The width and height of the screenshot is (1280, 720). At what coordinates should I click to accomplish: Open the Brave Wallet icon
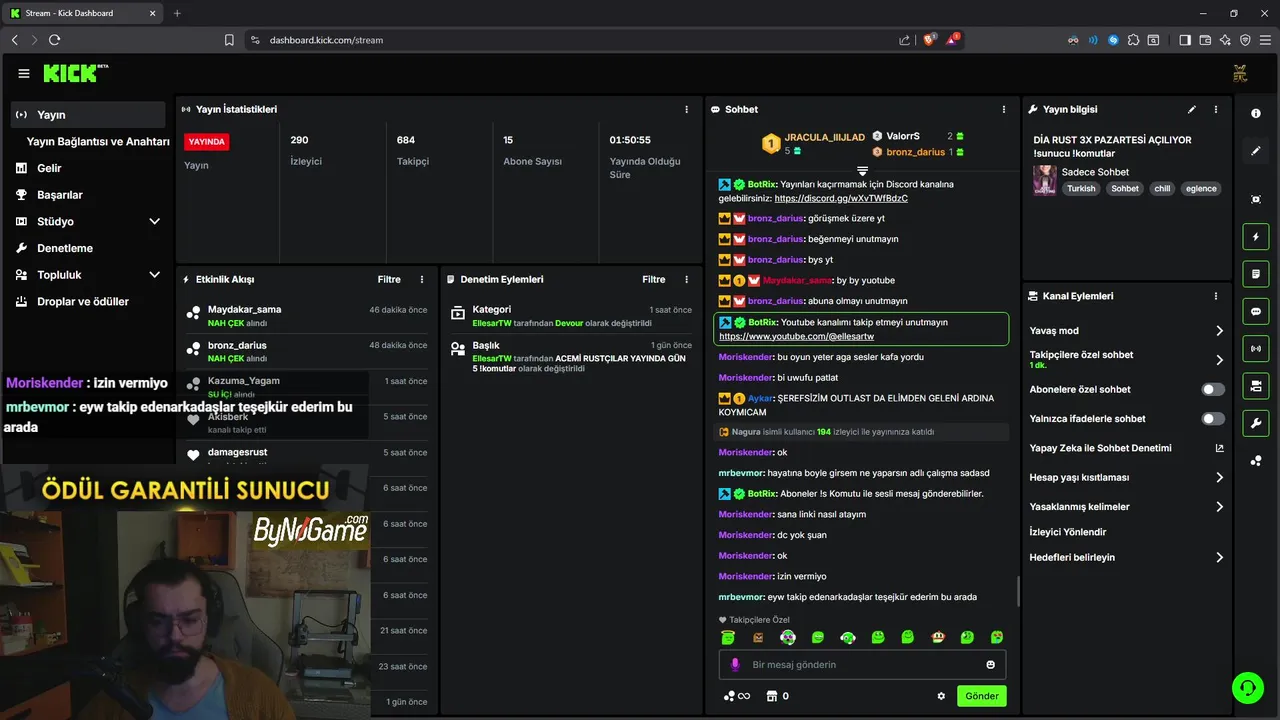coord(1205,40)
